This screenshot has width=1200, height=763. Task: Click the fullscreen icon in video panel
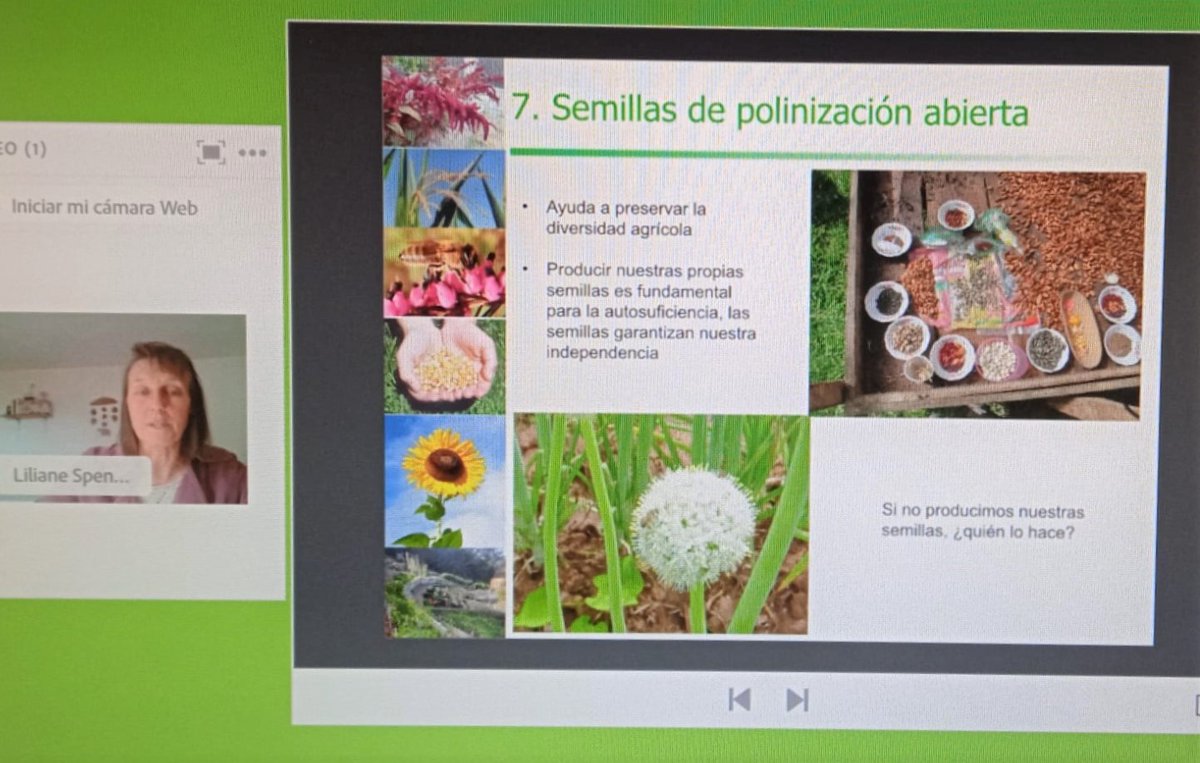click(x=211, y=152)
